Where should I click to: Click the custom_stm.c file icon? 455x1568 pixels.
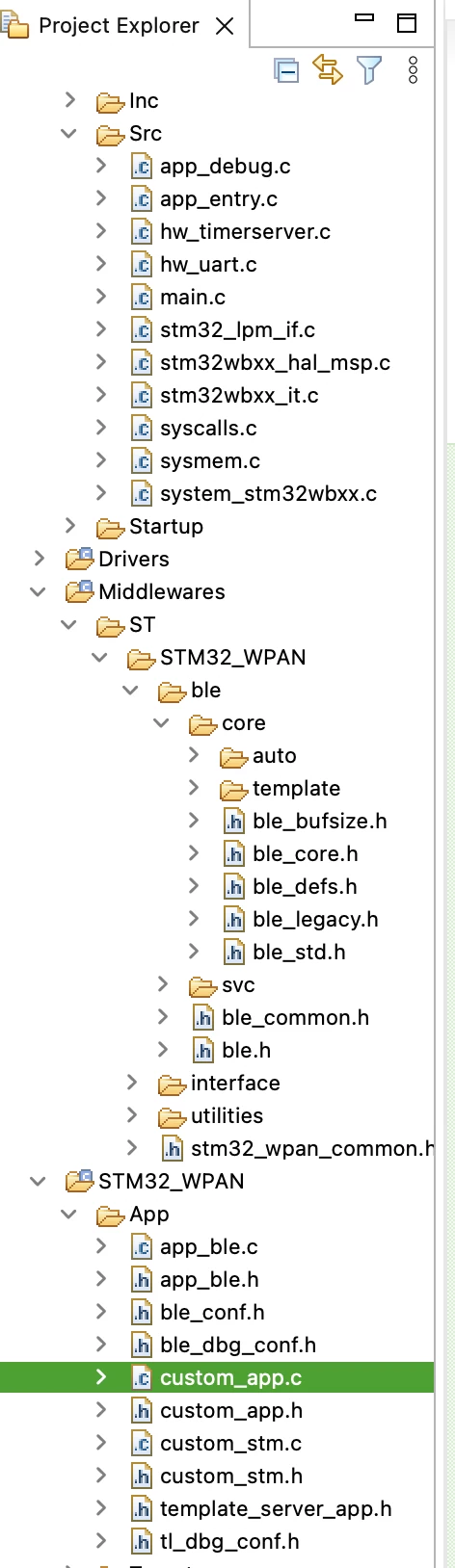tap(142, 1444)
